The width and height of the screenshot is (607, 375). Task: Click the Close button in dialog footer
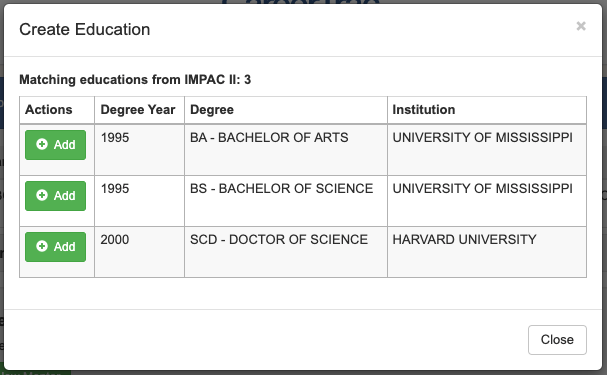click(557, 340)
